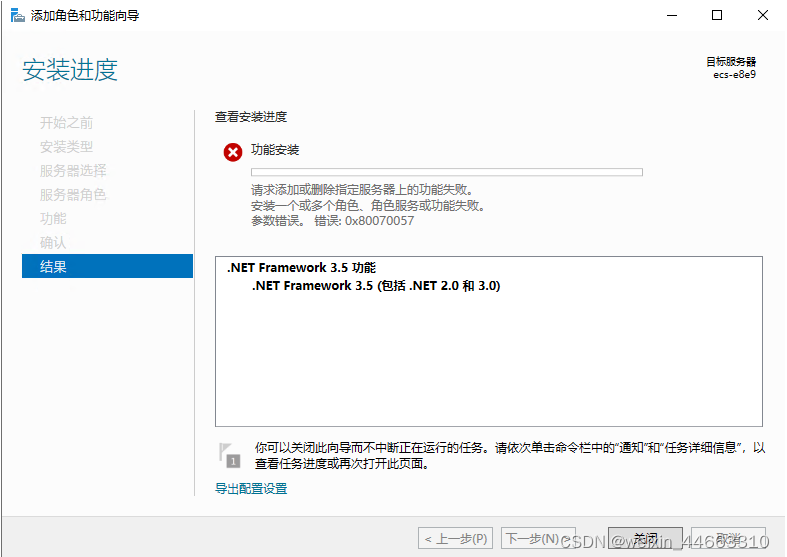Select the 安装类型 step in the sidebar
Screen dimensions: 787x557
[66, 147]
